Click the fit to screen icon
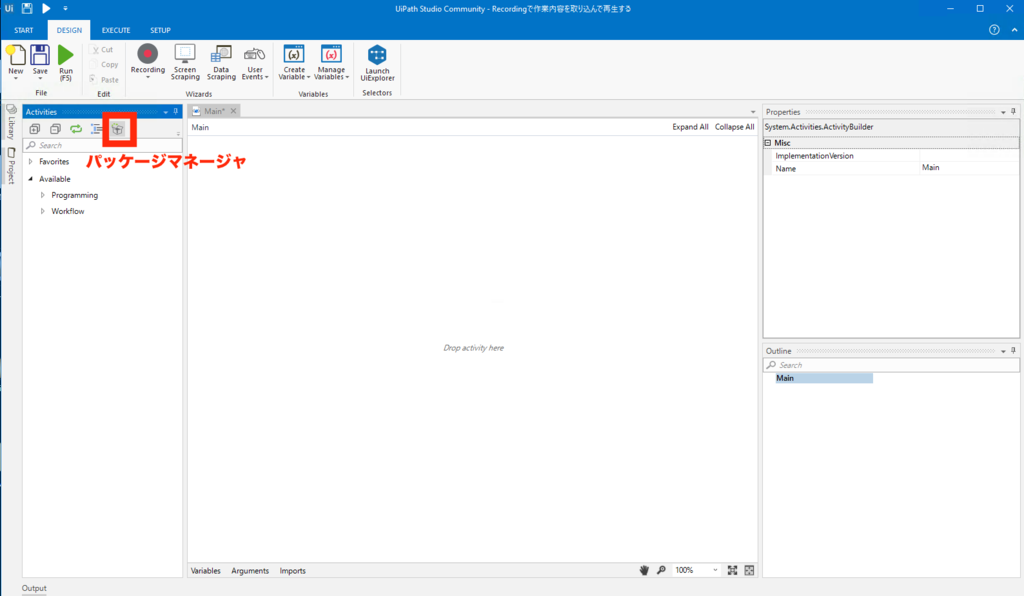Screen dimensions: 1024x596 click(733, 570)
